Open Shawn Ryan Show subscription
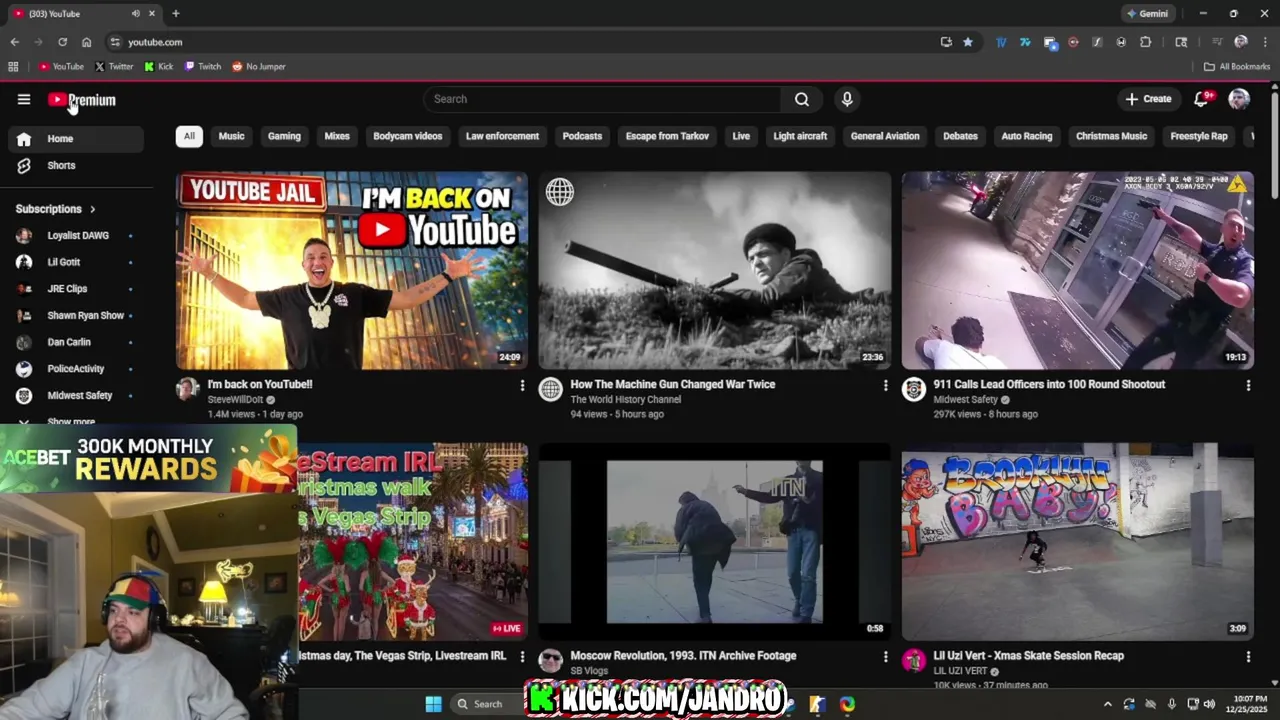1280x720 pixels. pyautogui.click(x=76, y=315)
